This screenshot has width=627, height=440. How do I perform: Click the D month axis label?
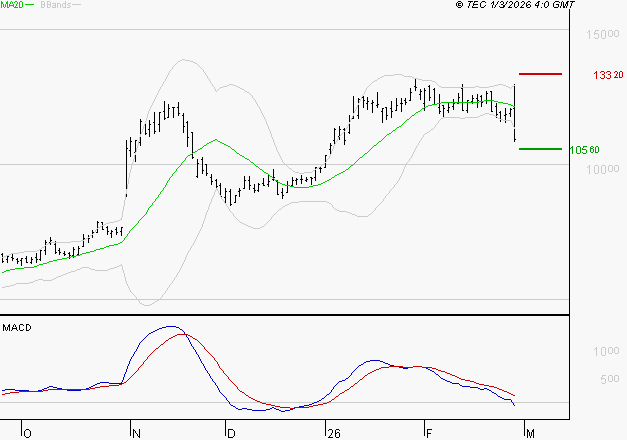pos(231,434)
